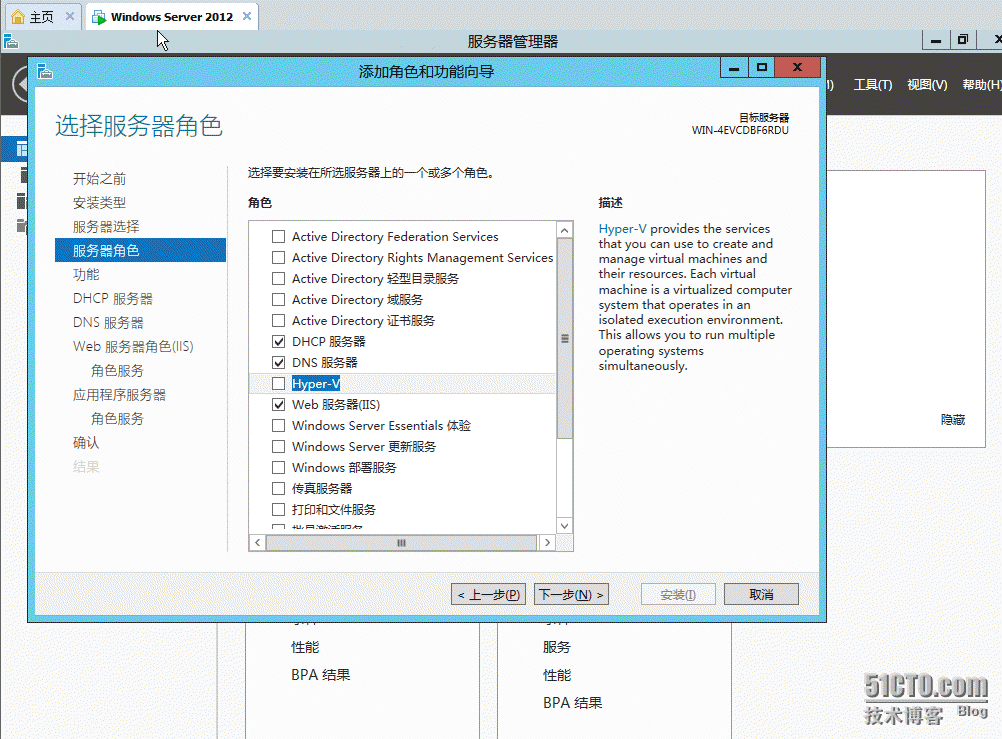The height and width of the screenshot is (739, 1002).
Task: Click the roles list scroll up arrow
Action: point(564,230)
